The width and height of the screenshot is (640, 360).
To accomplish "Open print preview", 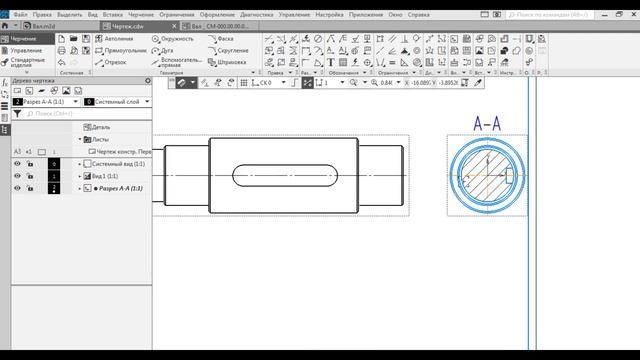I will pos(73,51).
